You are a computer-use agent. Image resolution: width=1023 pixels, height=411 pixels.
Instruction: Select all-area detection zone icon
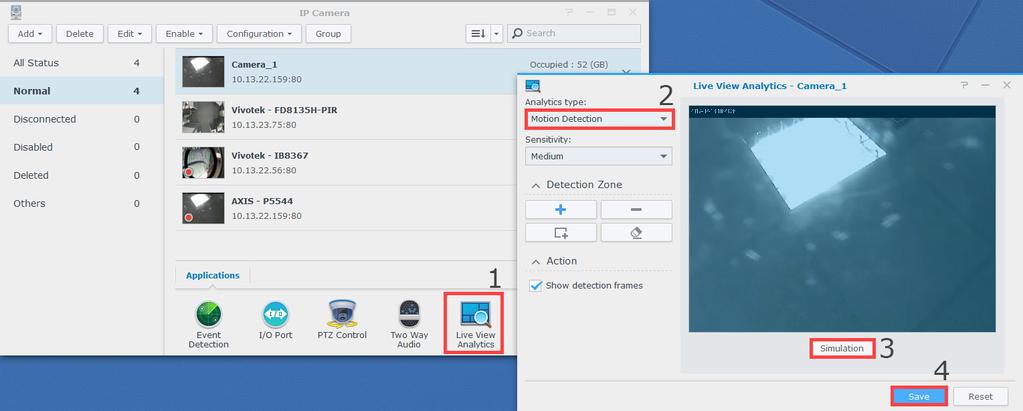tap(560, 232)
